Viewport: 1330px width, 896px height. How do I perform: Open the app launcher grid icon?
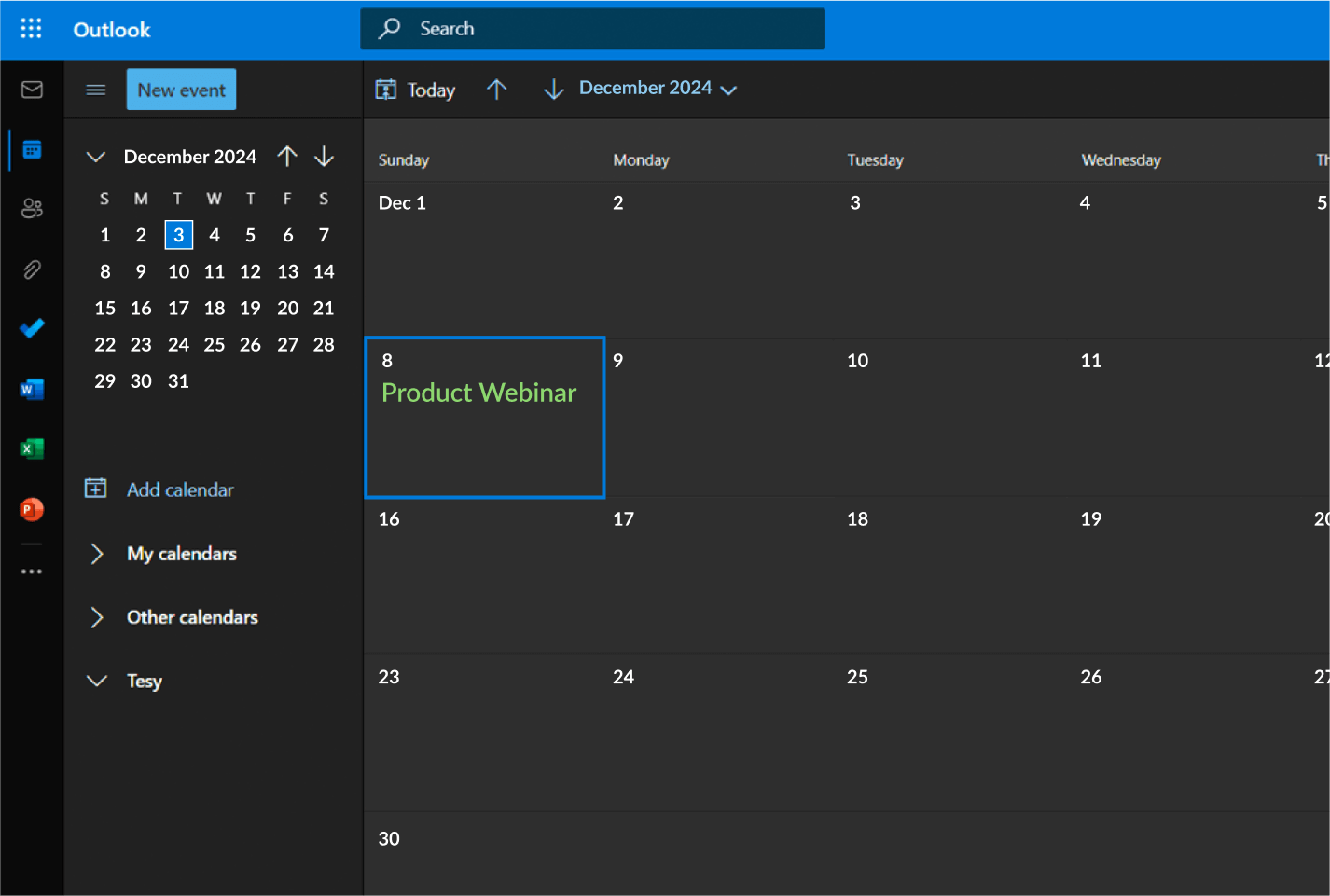pyautogui.click(x=31, y=29)
